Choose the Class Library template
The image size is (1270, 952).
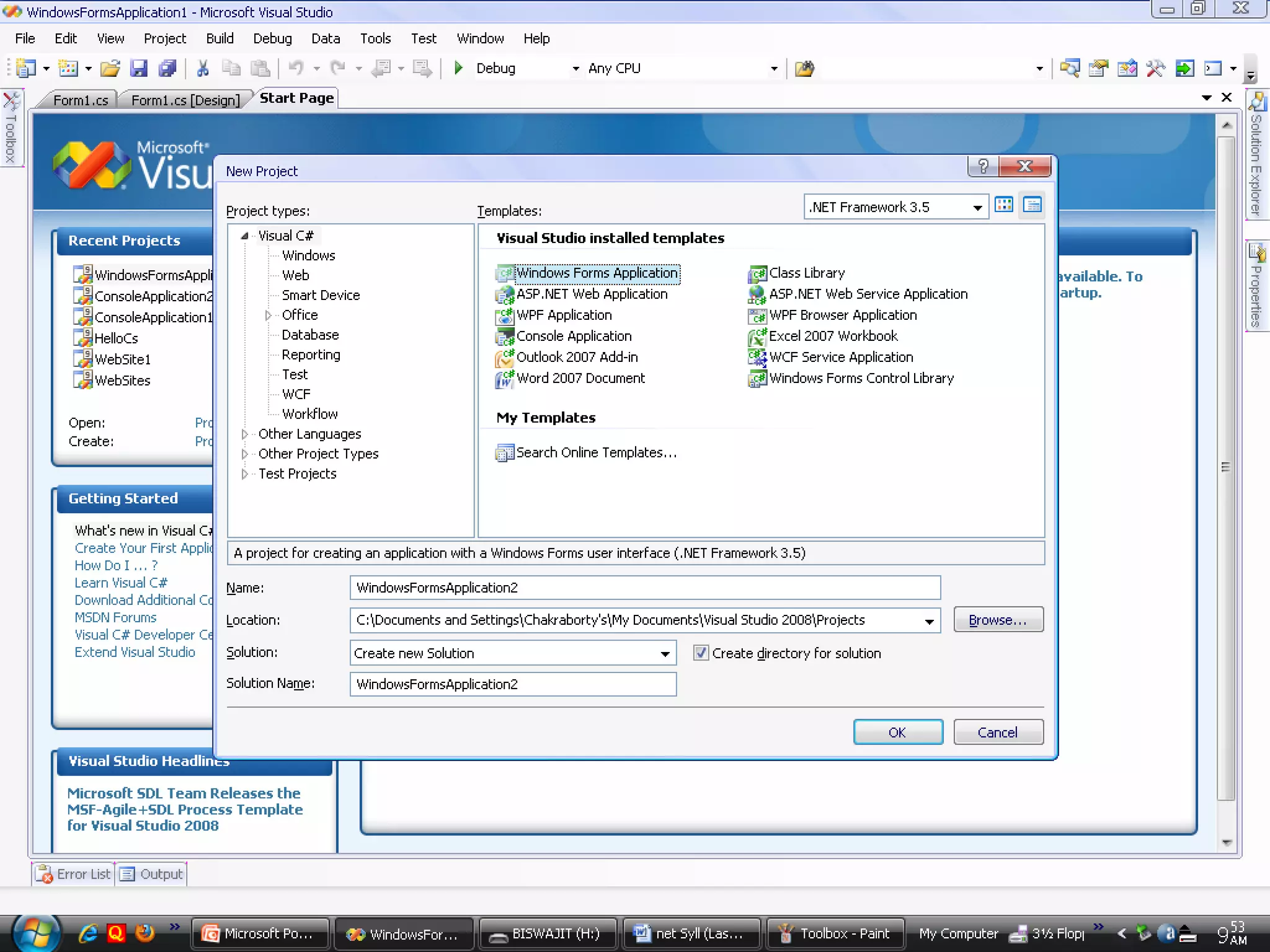point(806,273)
